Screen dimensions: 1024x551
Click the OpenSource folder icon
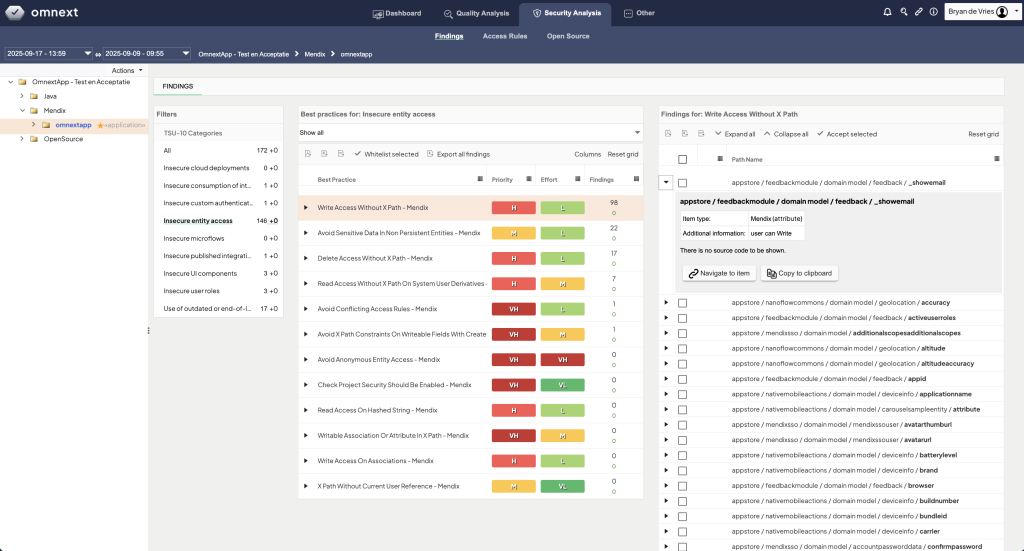(x=34, y=139)
